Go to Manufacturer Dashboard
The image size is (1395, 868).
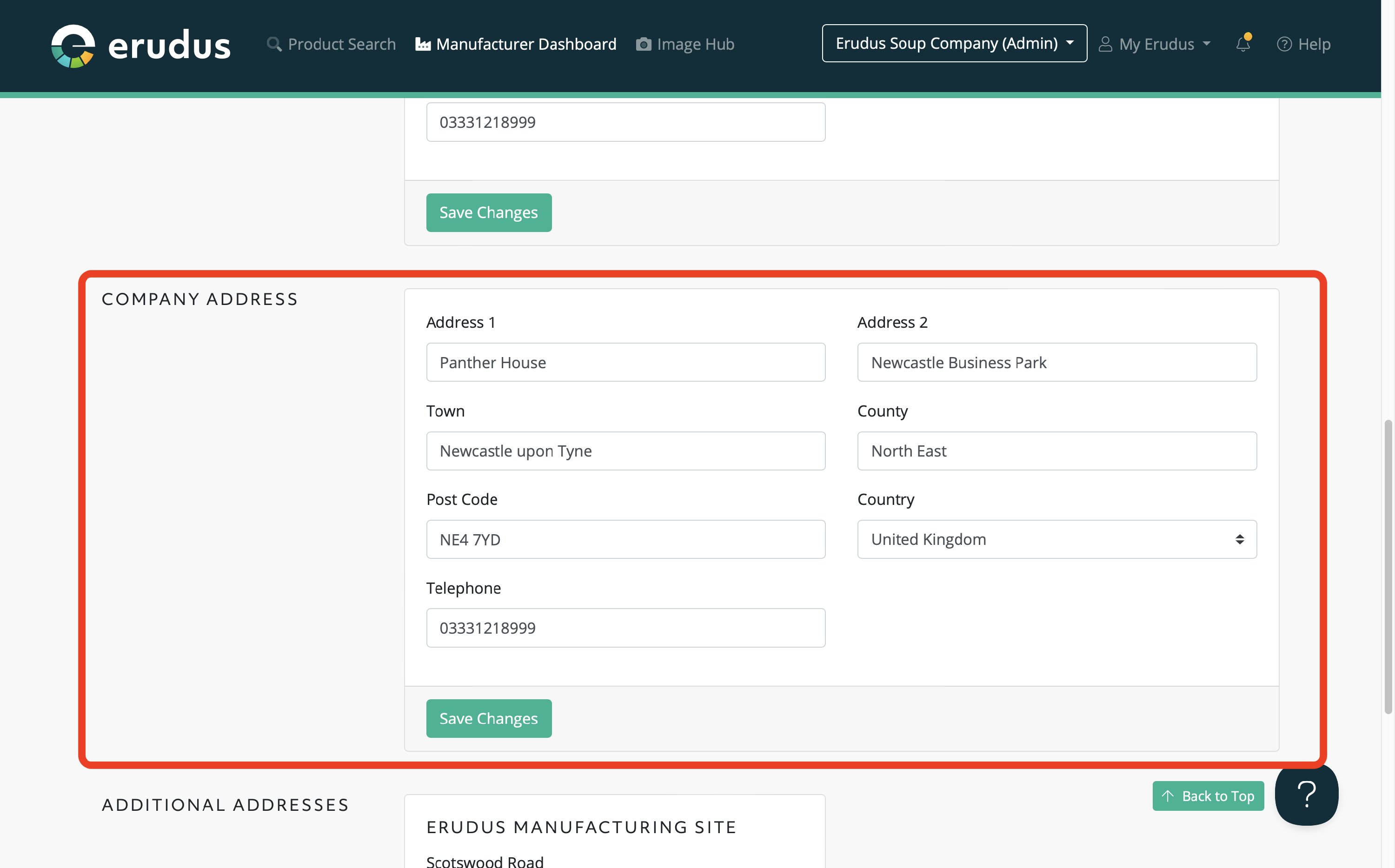point(525,44)
